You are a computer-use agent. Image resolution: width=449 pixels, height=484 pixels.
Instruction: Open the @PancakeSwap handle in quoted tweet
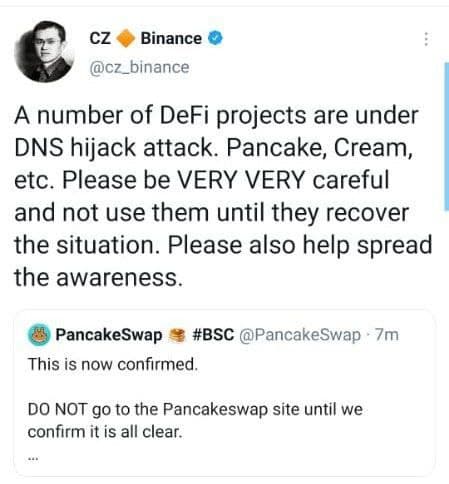coord(300,335)
